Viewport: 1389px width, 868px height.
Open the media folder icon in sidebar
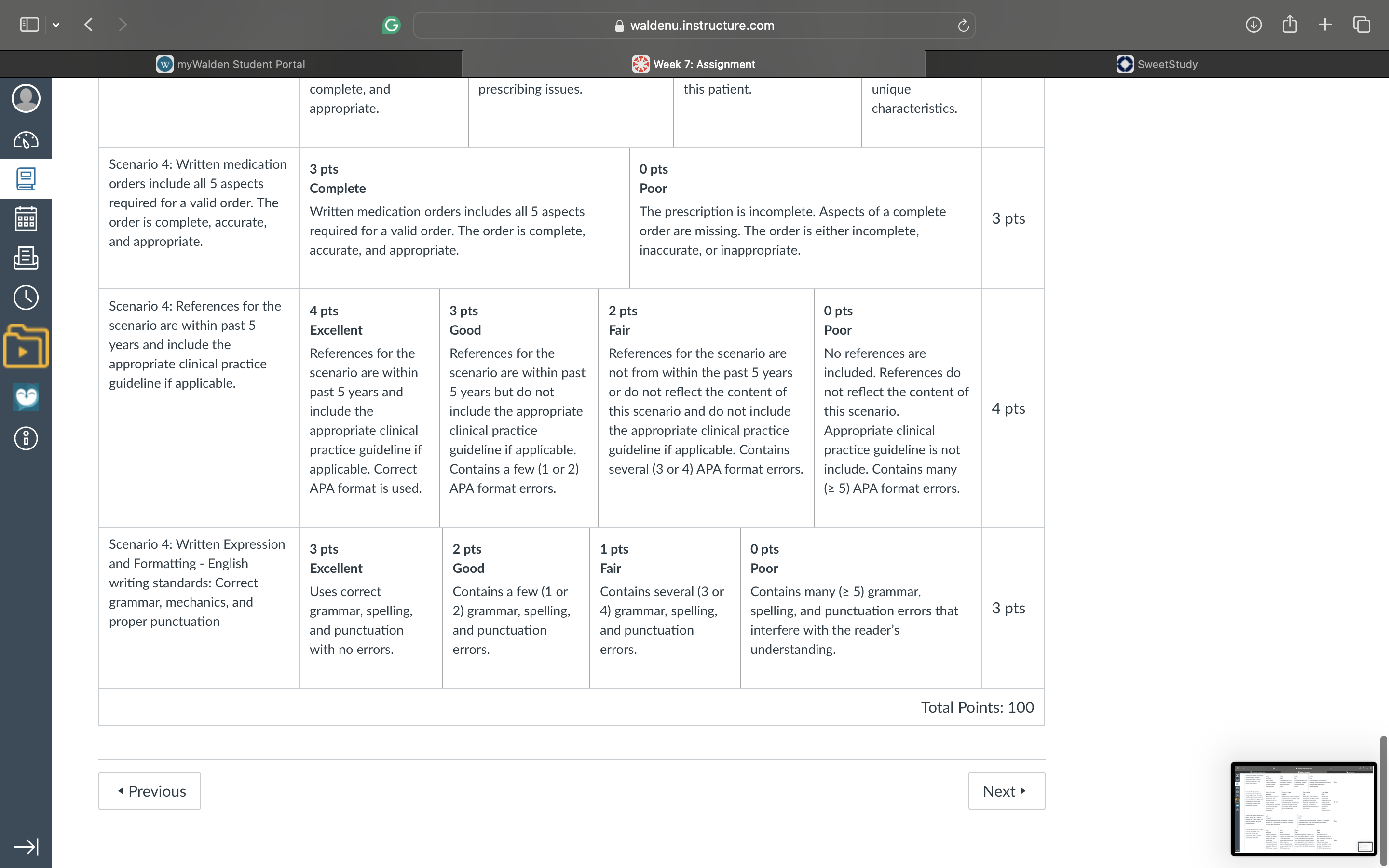pos(26,346)
